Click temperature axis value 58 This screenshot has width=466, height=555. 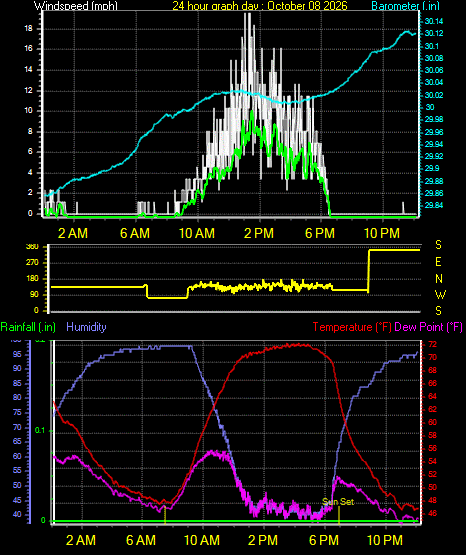[x=432, y=435]
